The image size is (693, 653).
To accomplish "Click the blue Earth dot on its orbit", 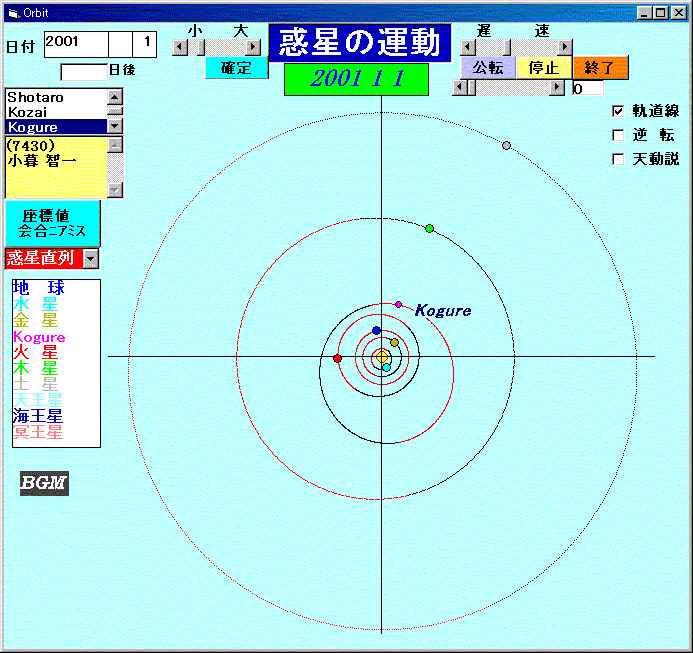I will pyautogui.click(x=376, y=330).
